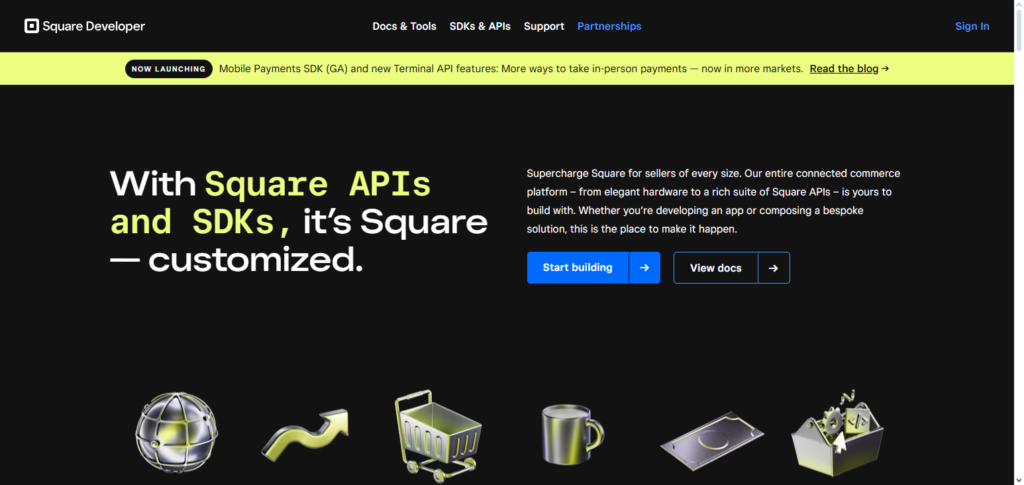
Task: Select the developer toolbox icon
Action: tap(837, 433)
